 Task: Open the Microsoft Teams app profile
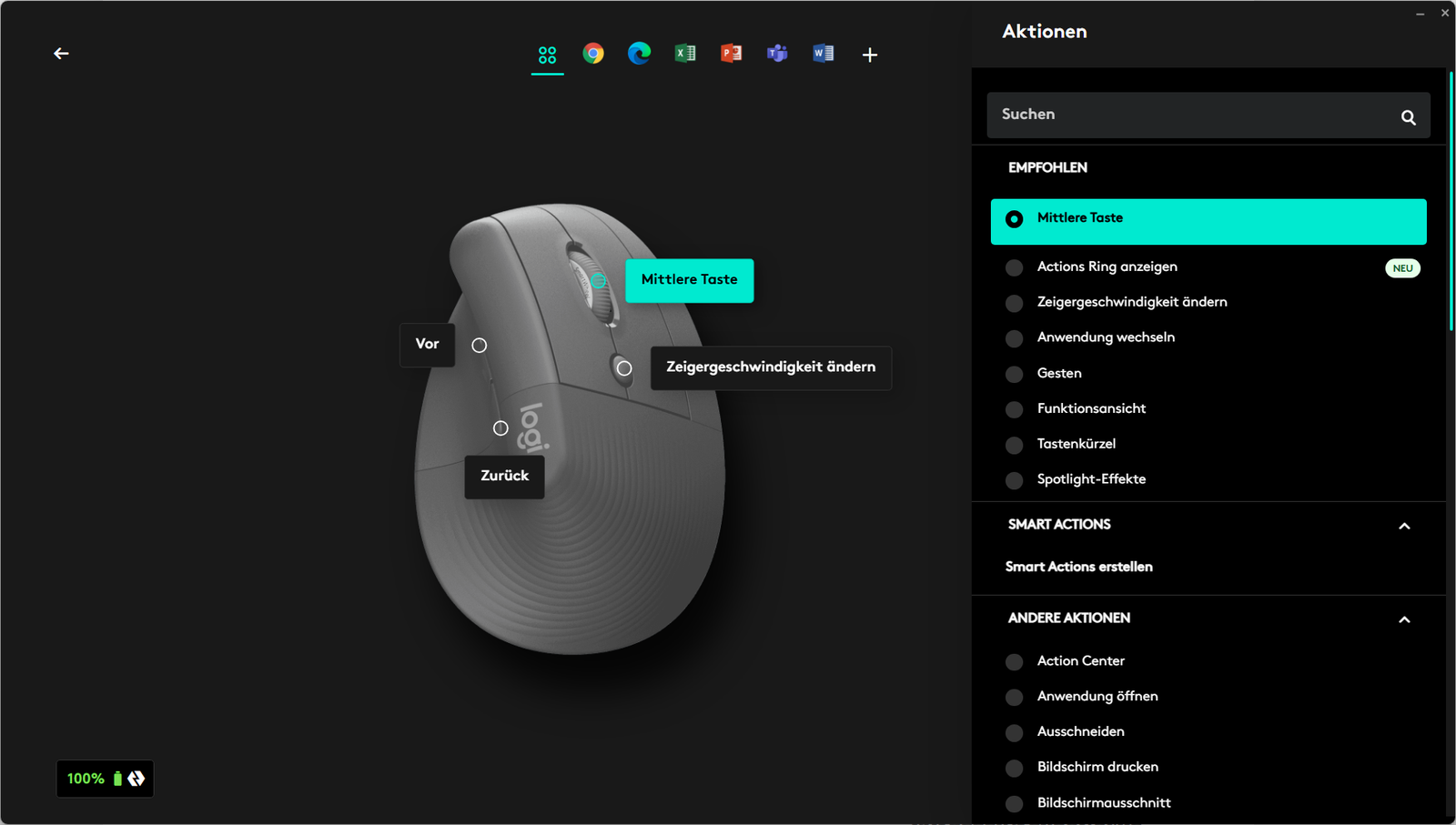point(777,54)
